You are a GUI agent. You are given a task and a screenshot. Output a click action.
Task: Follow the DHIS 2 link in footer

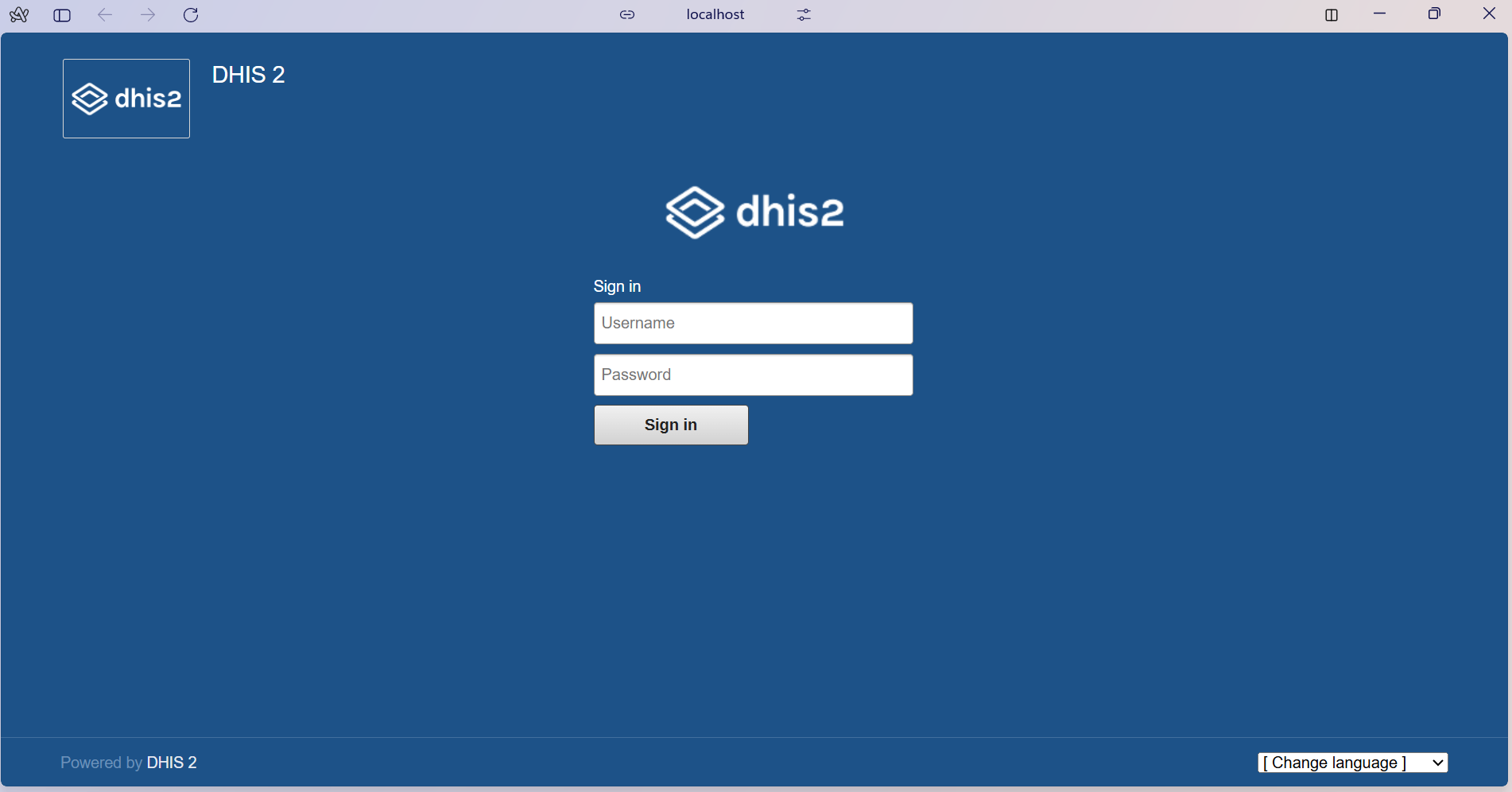(172, 763)
